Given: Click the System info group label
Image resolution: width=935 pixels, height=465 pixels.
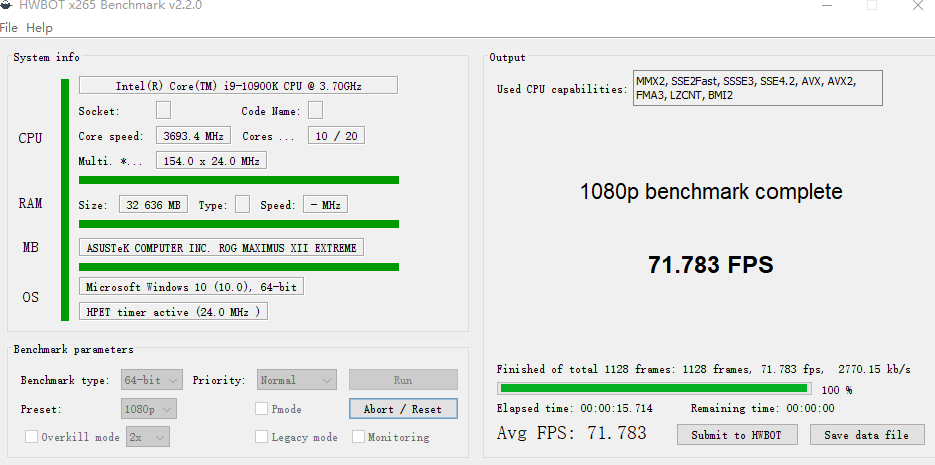Looking at the screenshot, I should tap(47, 57).
